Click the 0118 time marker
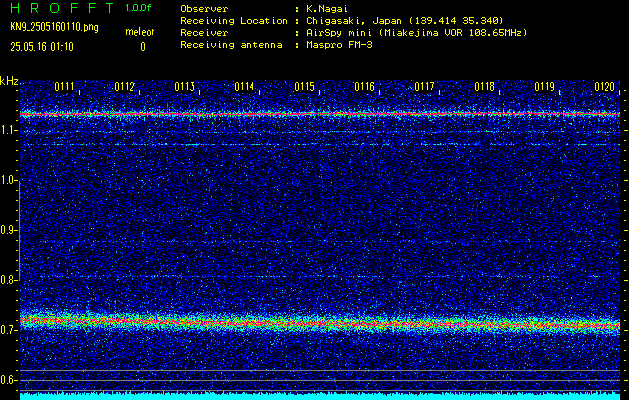Screen dimensions: 629x400 pos(484,86)
